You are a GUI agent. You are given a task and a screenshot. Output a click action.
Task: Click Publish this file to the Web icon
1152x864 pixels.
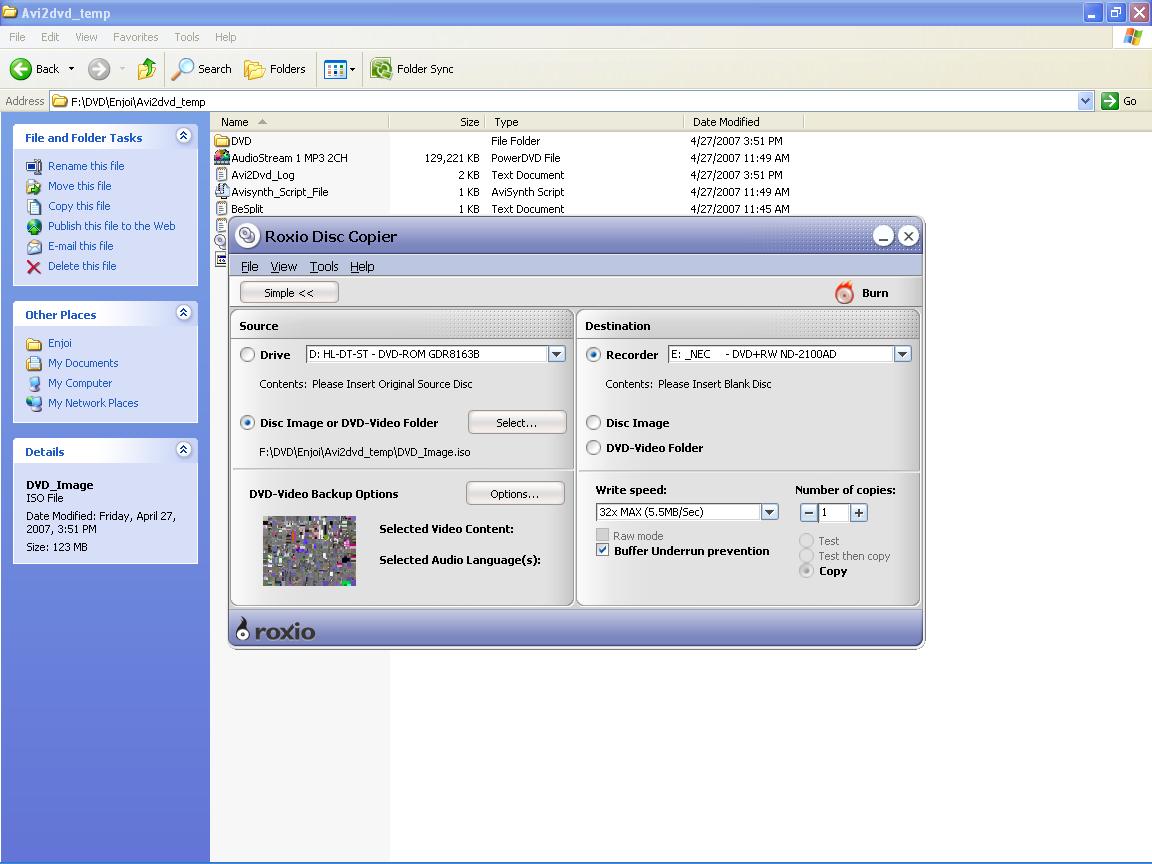point(34,226)
